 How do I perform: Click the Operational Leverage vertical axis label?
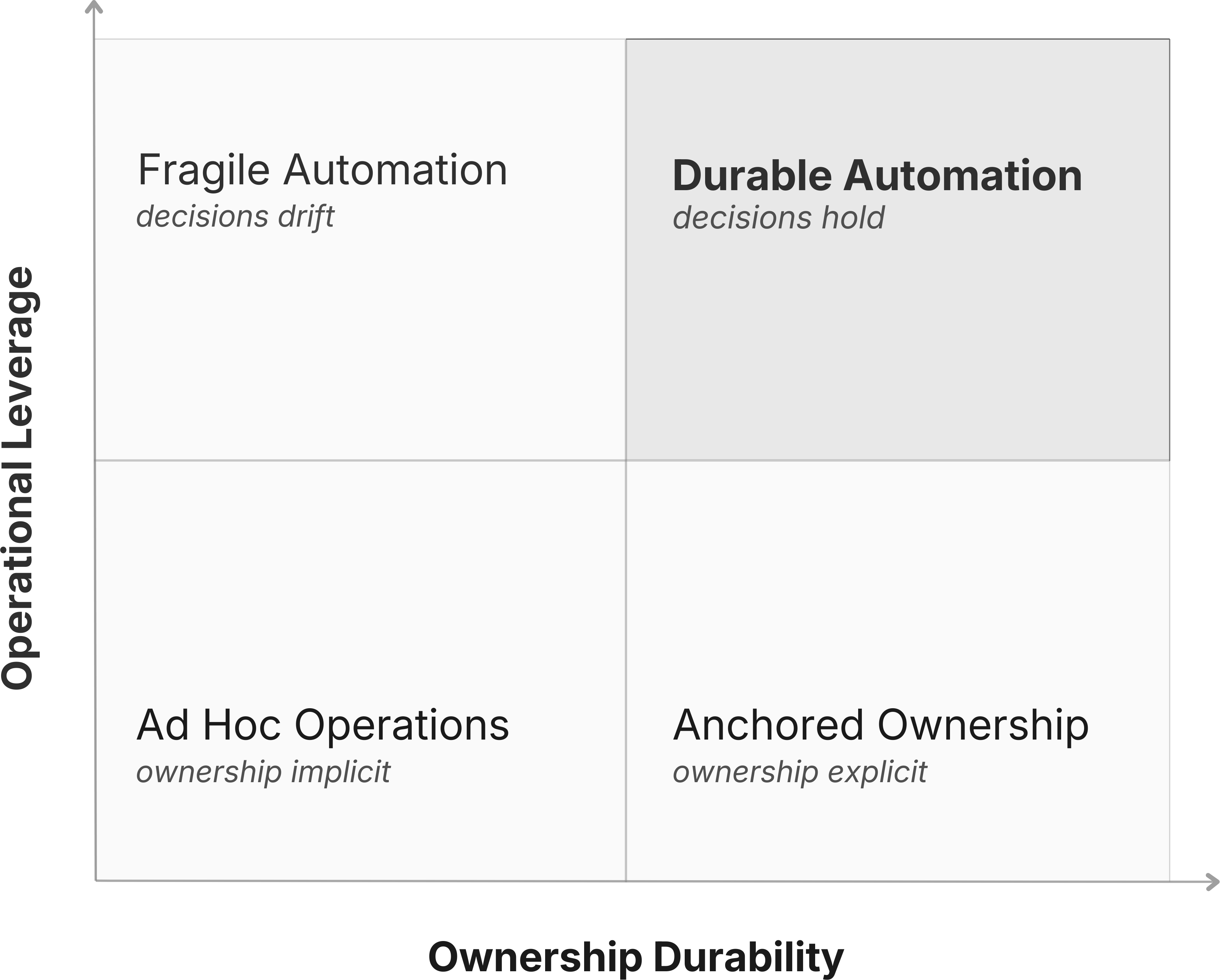[18, 478]
